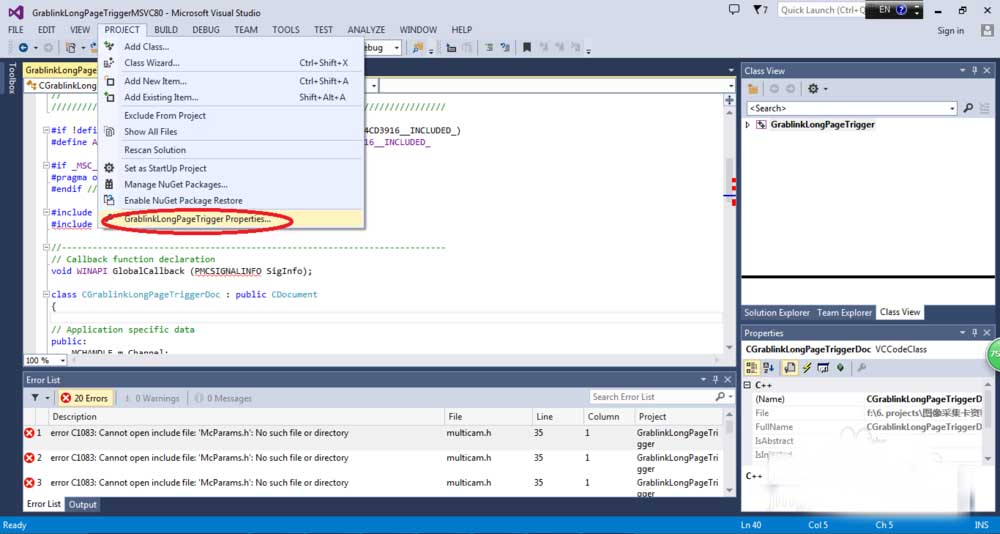Toggle the 20 Errors filter
1000x534 pixels.
(x=85, y=398)
